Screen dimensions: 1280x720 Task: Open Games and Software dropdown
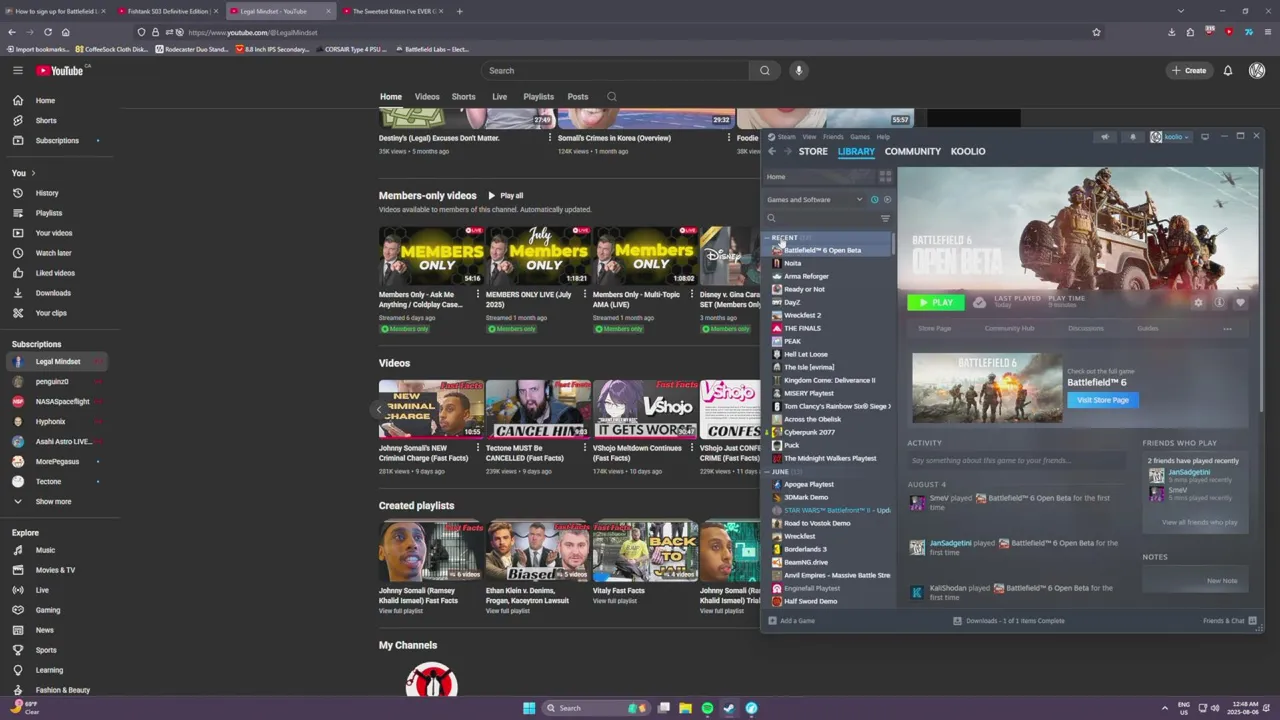click(x=814, y=199)
